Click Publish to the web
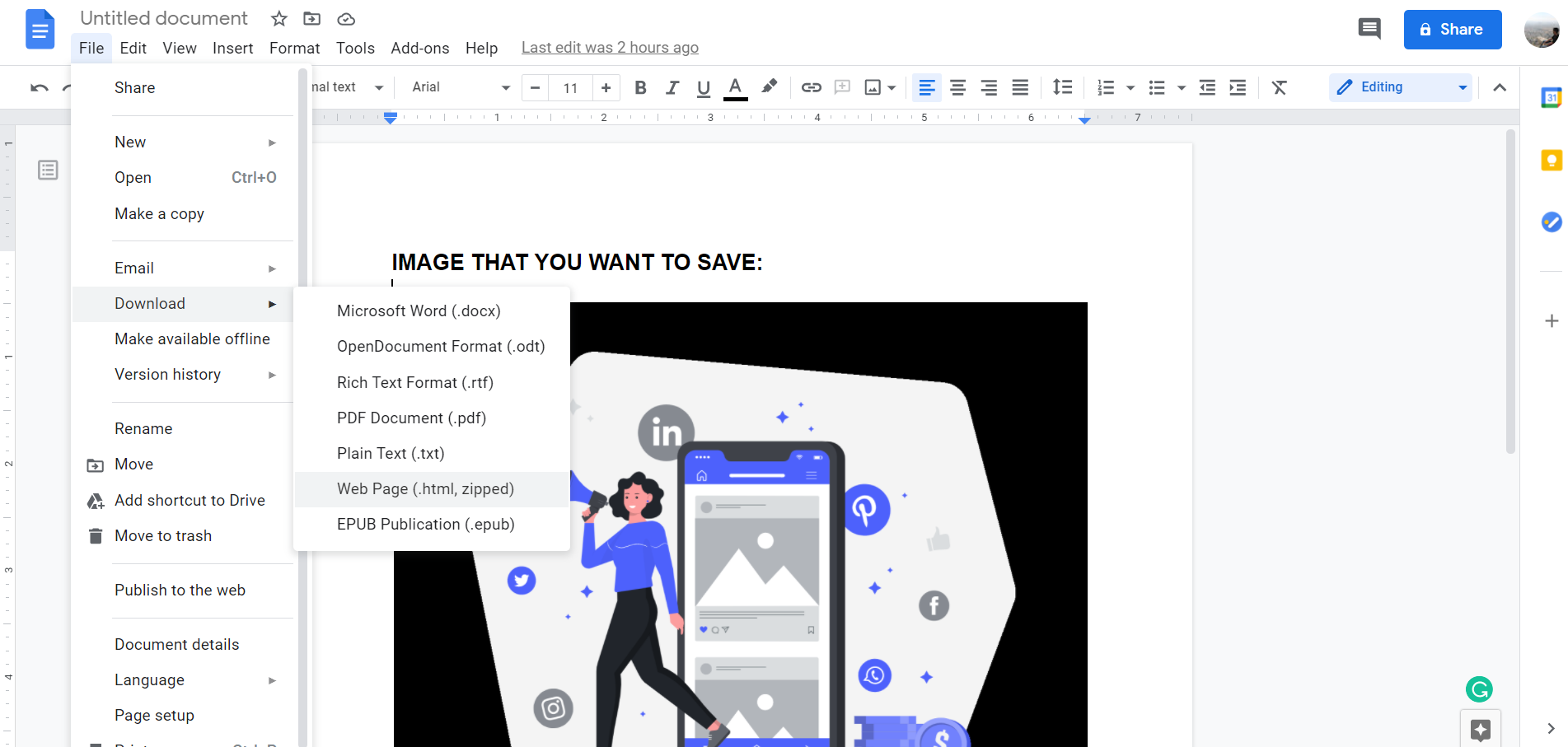Image resolution: width=1568 pixels, height=747 pixels. (x=183, y=591)
